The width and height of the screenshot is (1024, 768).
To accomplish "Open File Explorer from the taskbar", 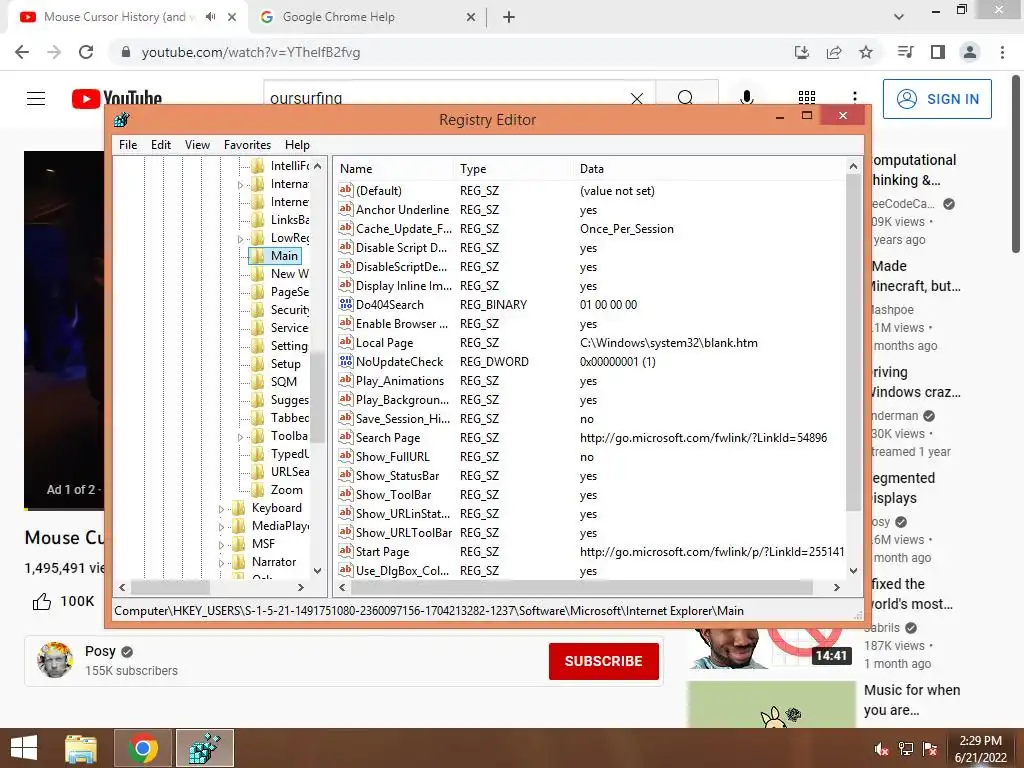I will coord(81,748).
